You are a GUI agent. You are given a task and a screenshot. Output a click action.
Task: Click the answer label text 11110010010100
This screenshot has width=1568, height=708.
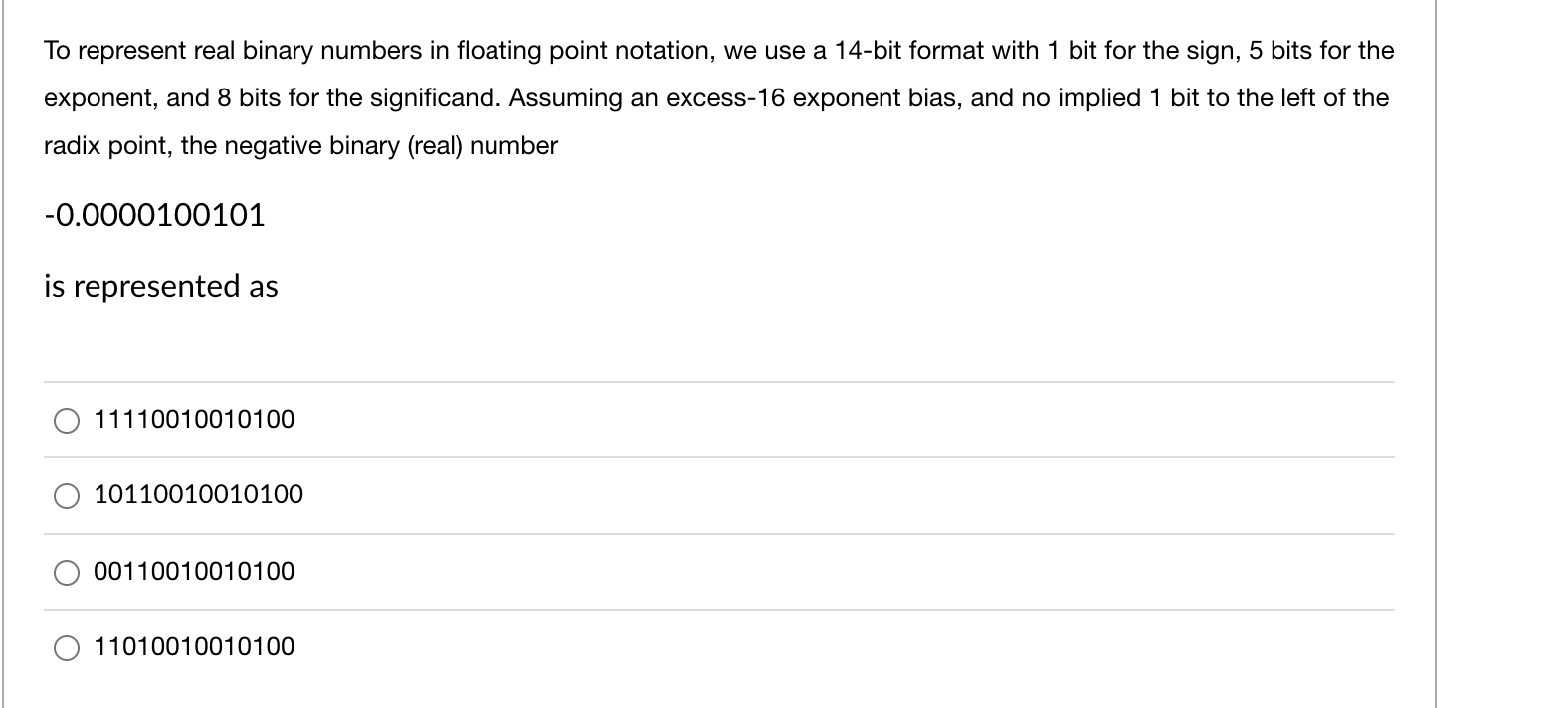tap(194, 420)
